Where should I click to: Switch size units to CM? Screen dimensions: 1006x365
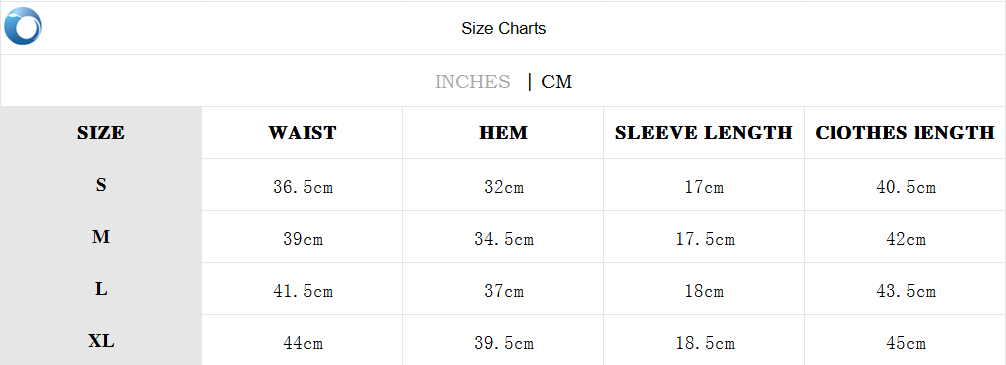[556, 82]
